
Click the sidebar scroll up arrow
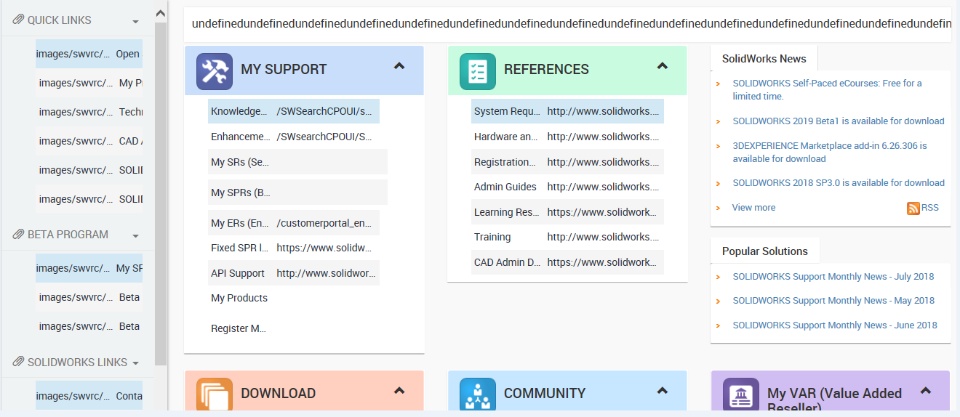click(160, 12)
